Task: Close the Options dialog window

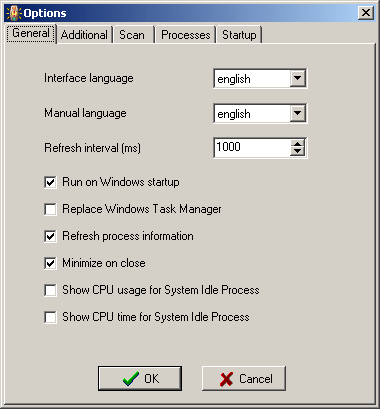Action: click(x=366, y=13)
